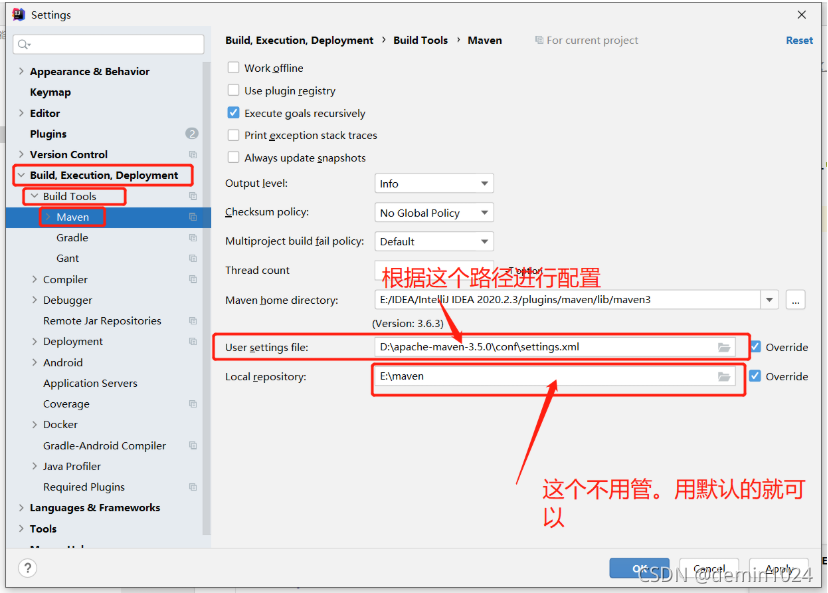
Task: Click project-level icon beside Gant
Action: pyautogui.click(x=193, y=258)
